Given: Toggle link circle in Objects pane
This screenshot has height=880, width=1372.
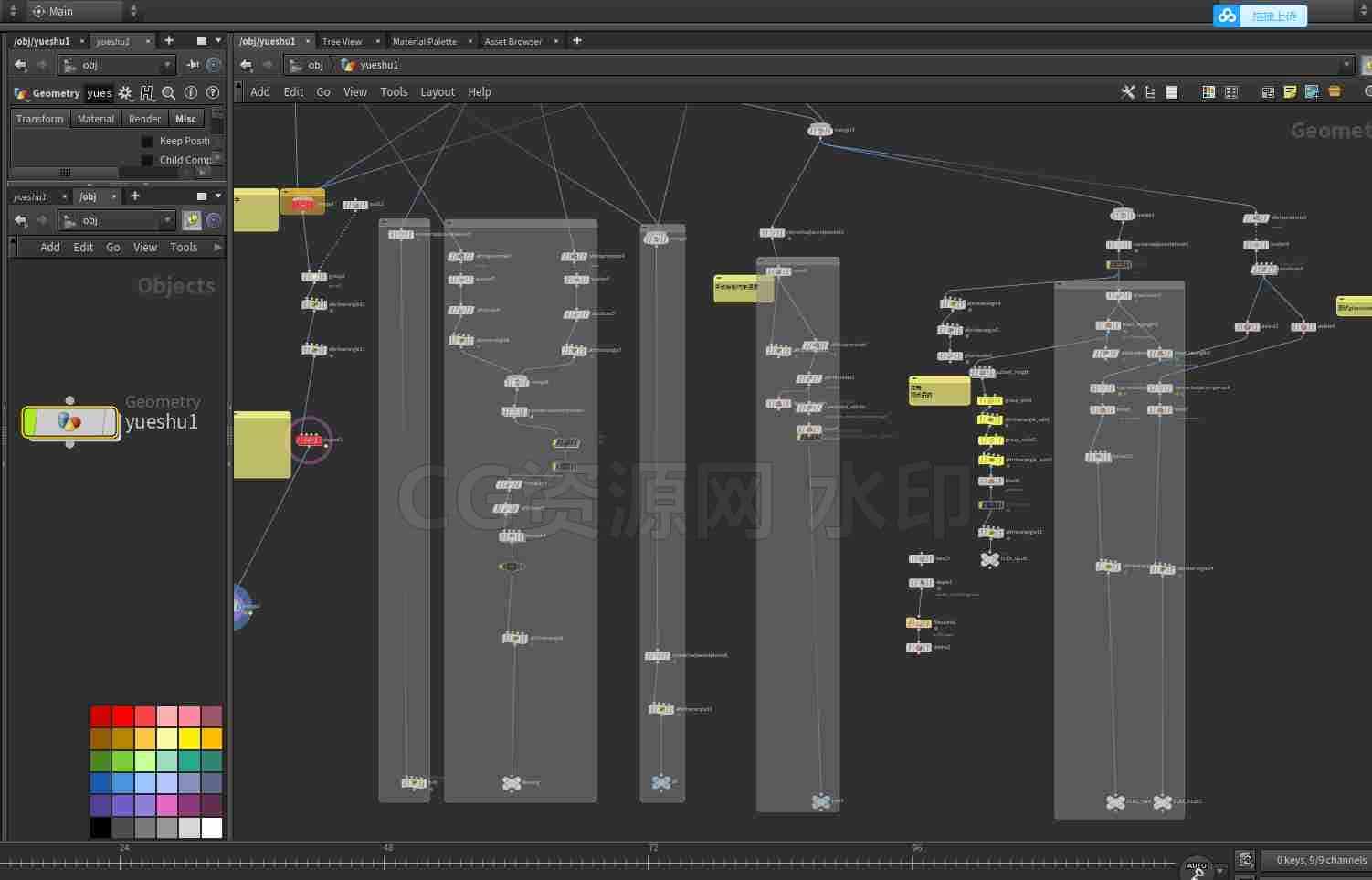Looking at the screenshot, I should click(x=214, y=220).
